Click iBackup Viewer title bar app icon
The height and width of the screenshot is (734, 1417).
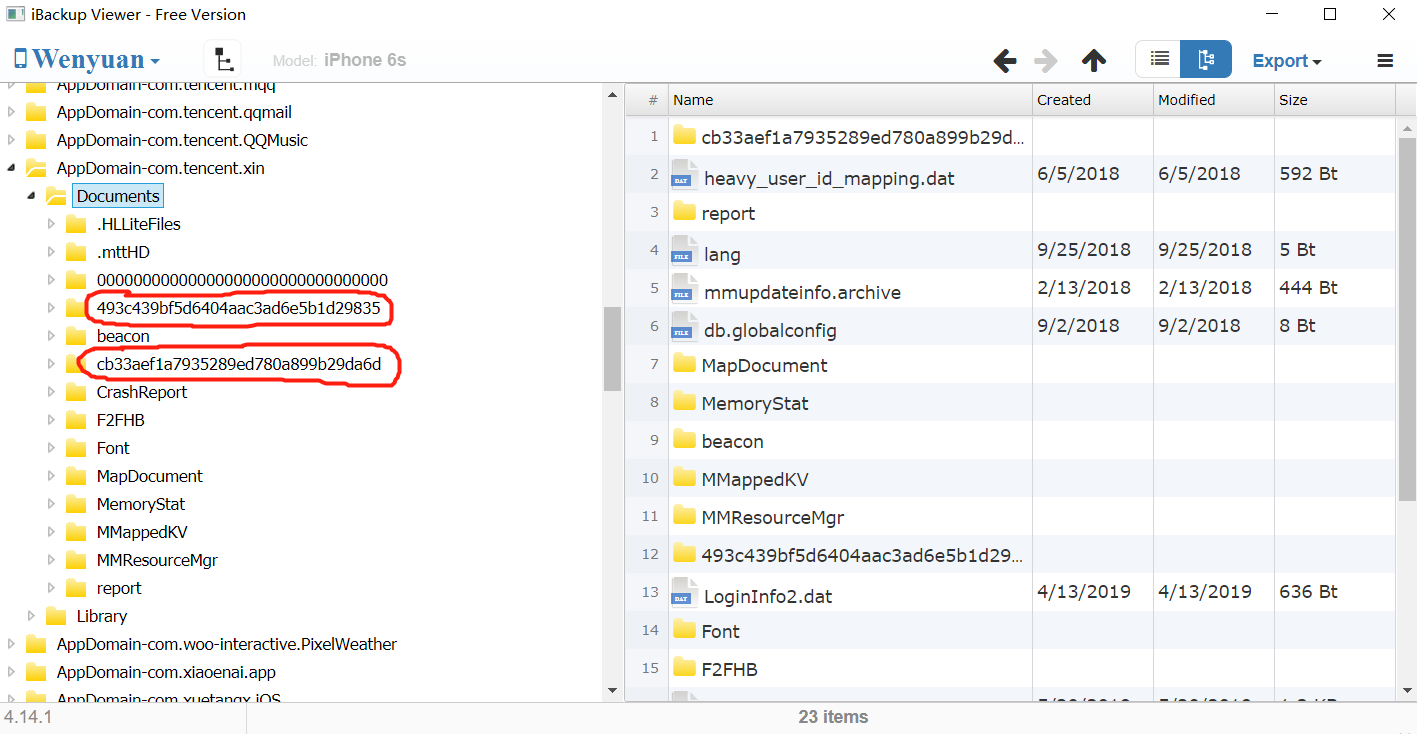pos(16,14)
